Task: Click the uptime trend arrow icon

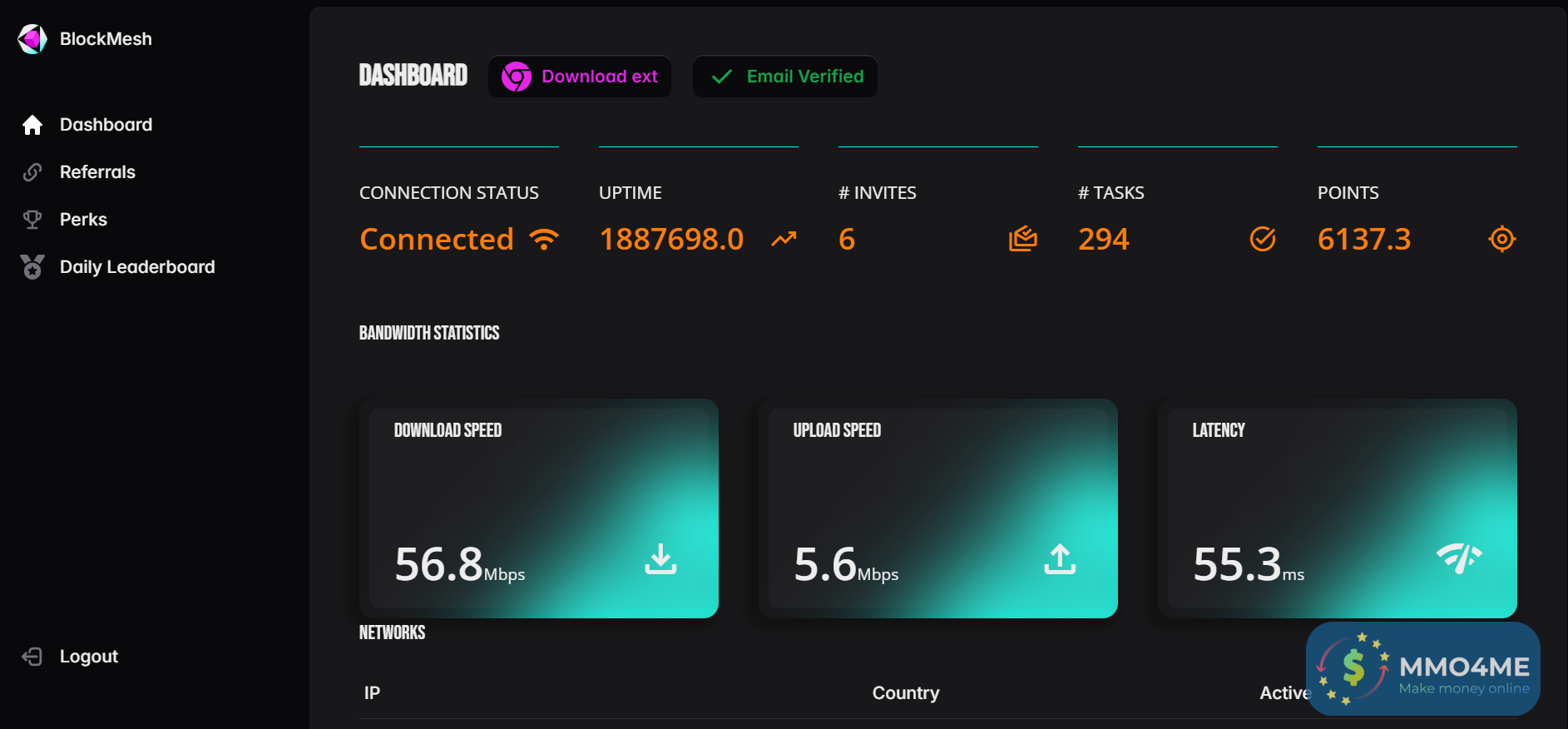Action: pyautogui.click(x=784, y=240)
